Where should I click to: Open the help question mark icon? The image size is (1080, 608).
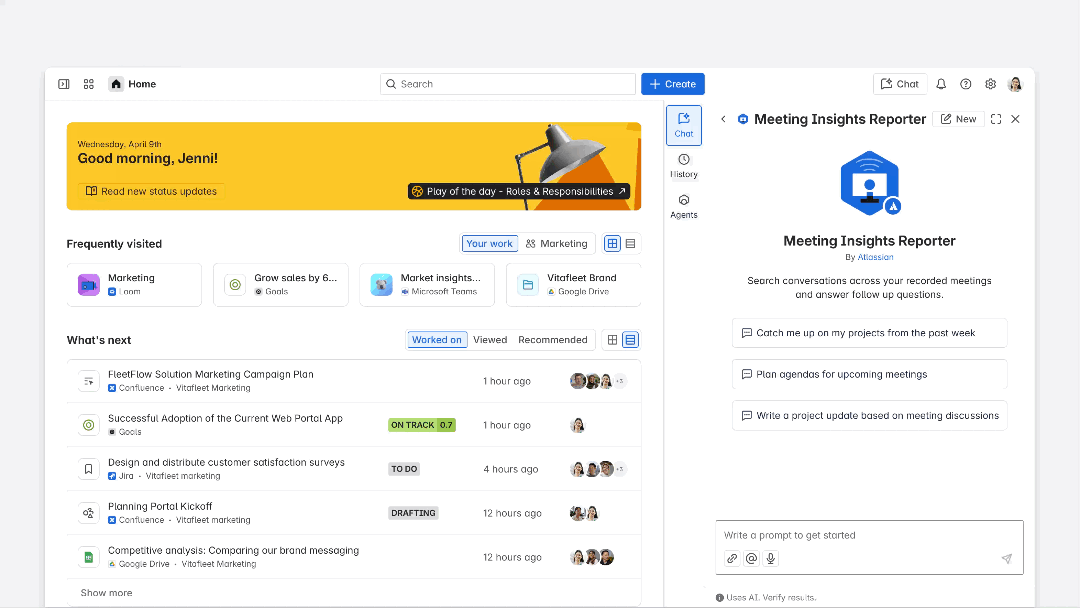966,84
